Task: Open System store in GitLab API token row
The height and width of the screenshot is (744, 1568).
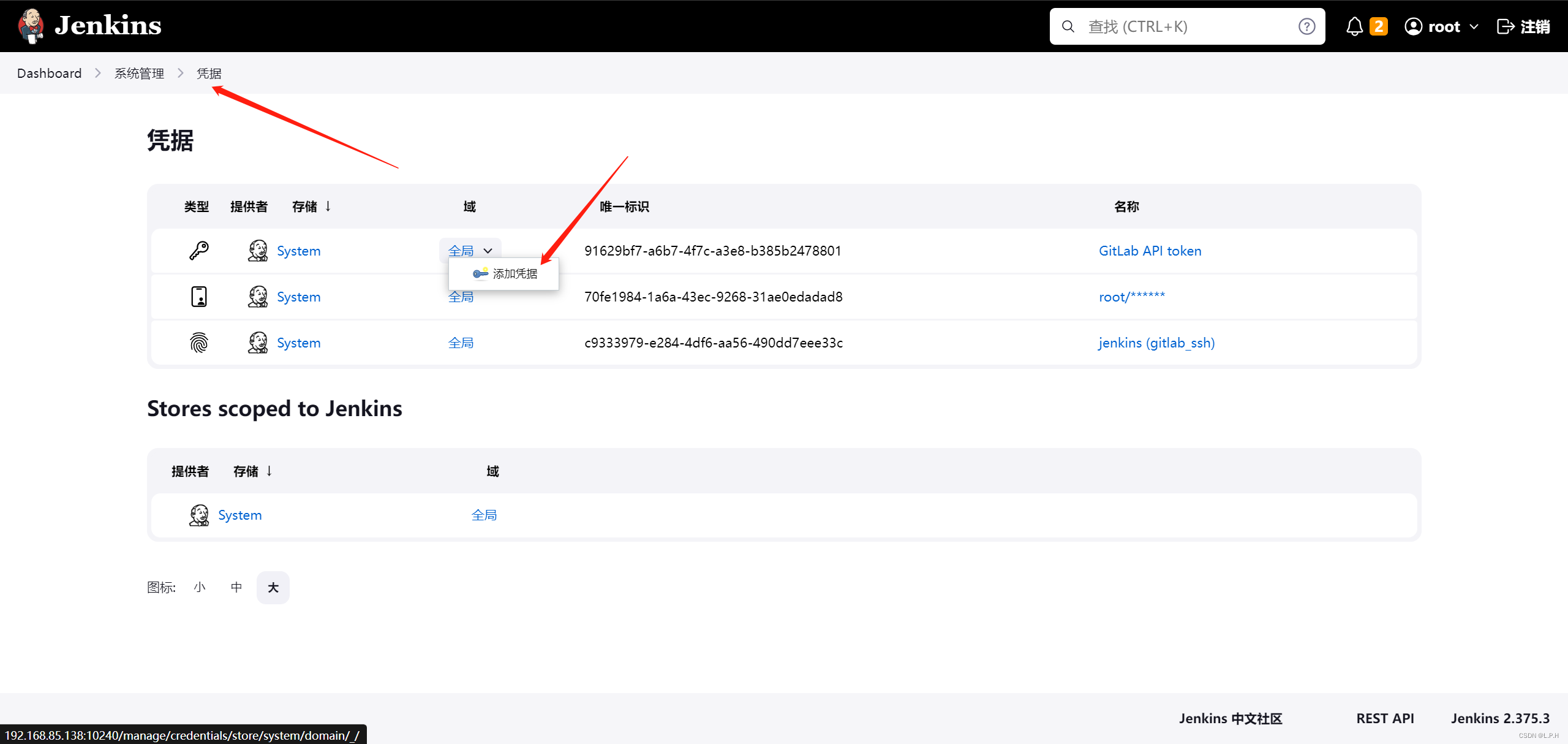Action: tap(298, 251)
